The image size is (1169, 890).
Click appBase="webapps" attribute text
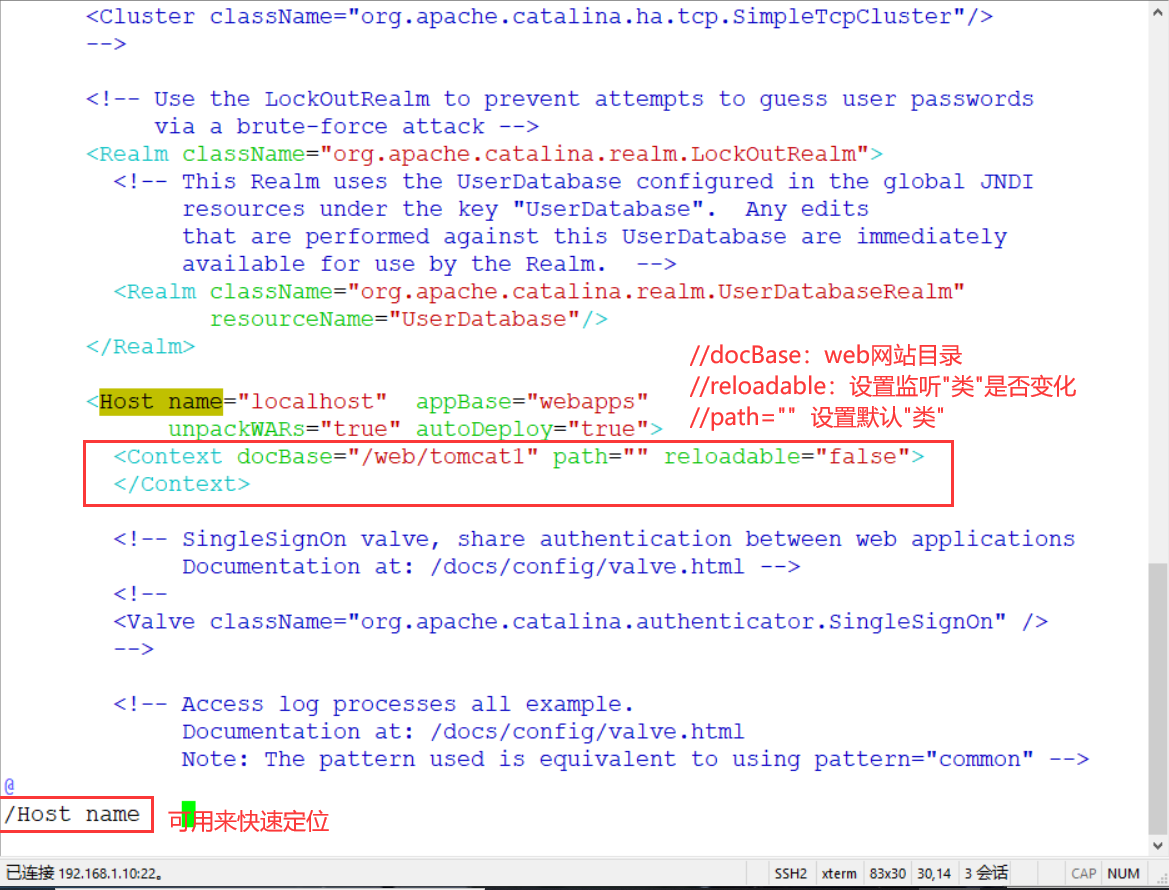(532, 402)
